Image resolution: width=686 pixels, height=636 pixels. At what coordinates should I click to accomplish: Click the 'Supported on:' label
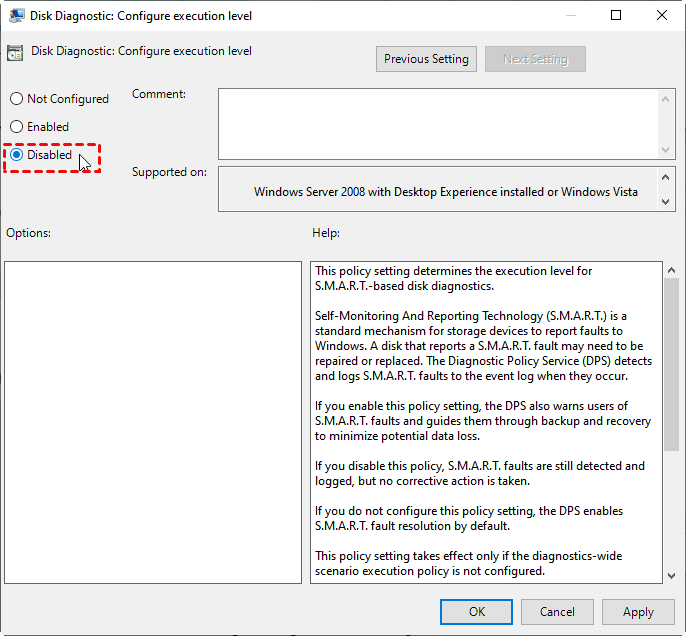169,172
